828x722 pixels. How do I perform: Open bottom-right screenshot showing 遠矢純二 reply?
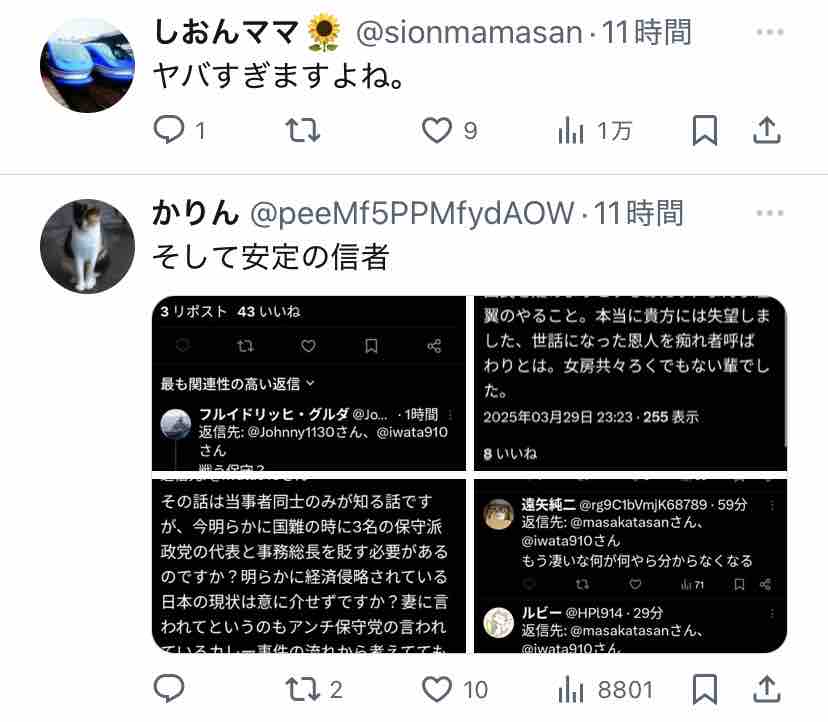pyautogui.click(x=631, y=566)
